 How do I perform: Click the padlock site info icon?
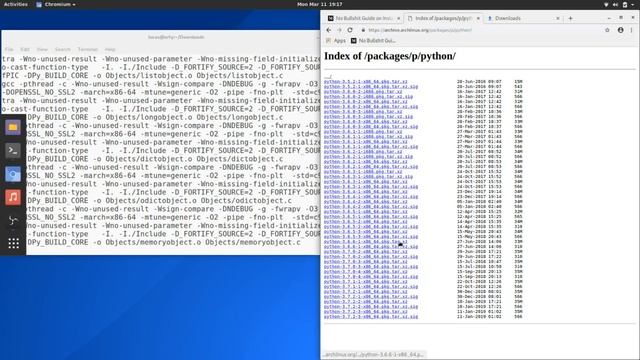[363, 30]
